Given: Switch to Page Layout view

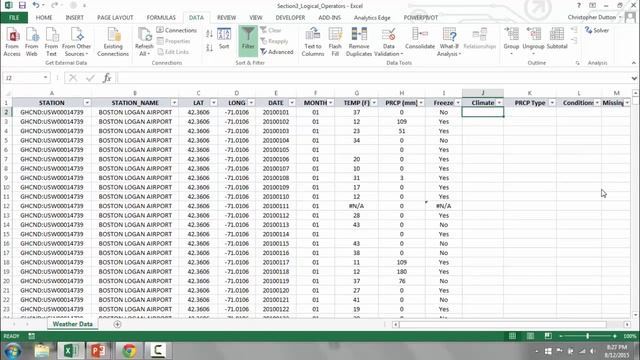Looking at the screenshot, I should click(x=530, y=336).
